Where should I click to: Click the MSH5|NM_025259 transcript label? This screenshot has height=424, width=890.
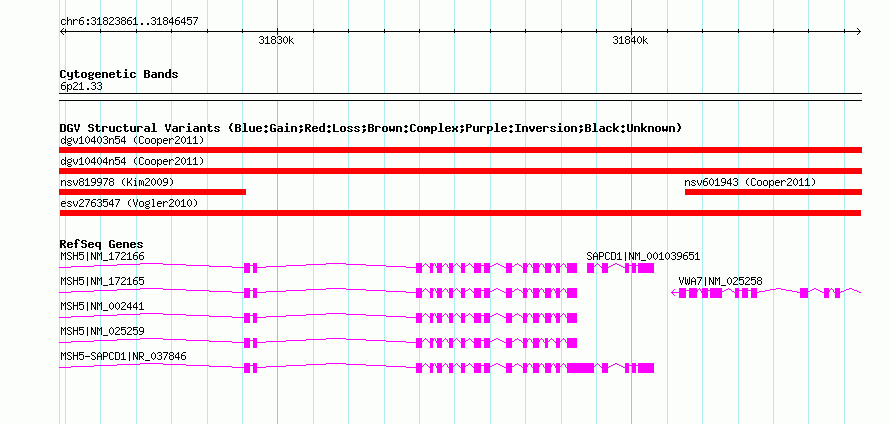pyautogui.click(x=102, y=331)
